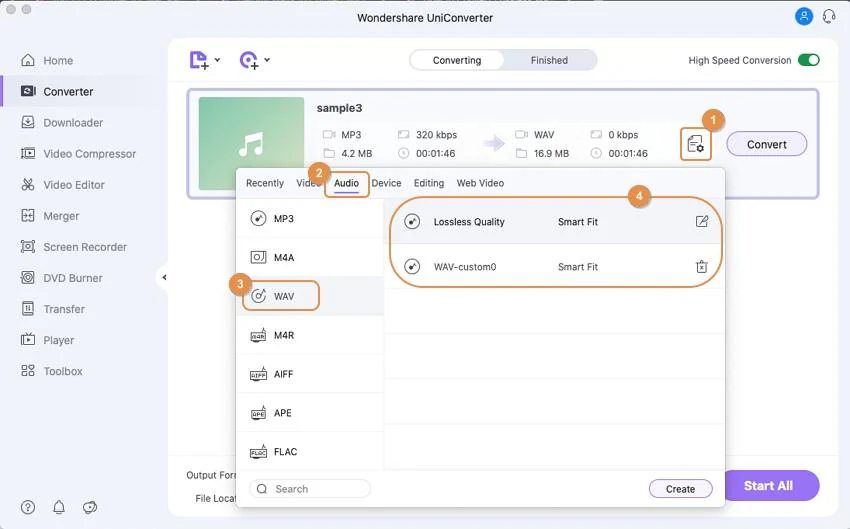Click the Convert button for sample3

[767, 144]
